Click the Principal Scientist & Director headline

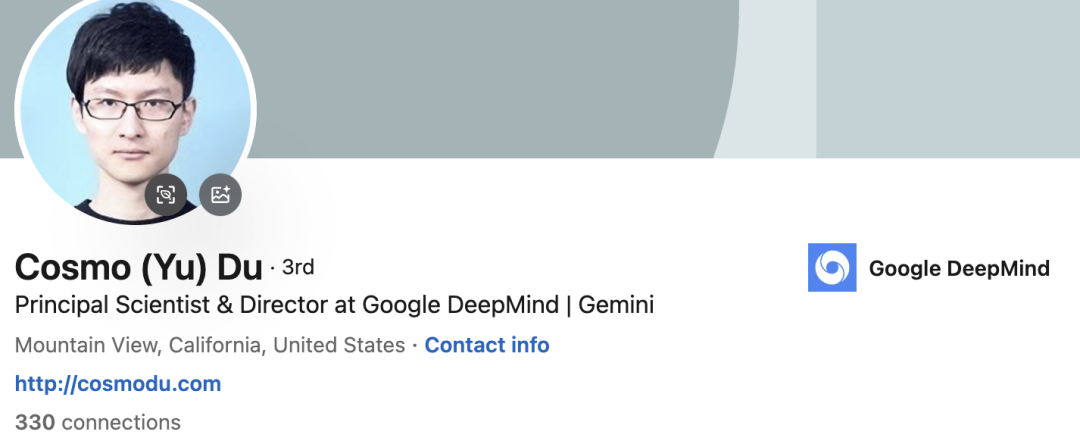click(x=334, y=305)
